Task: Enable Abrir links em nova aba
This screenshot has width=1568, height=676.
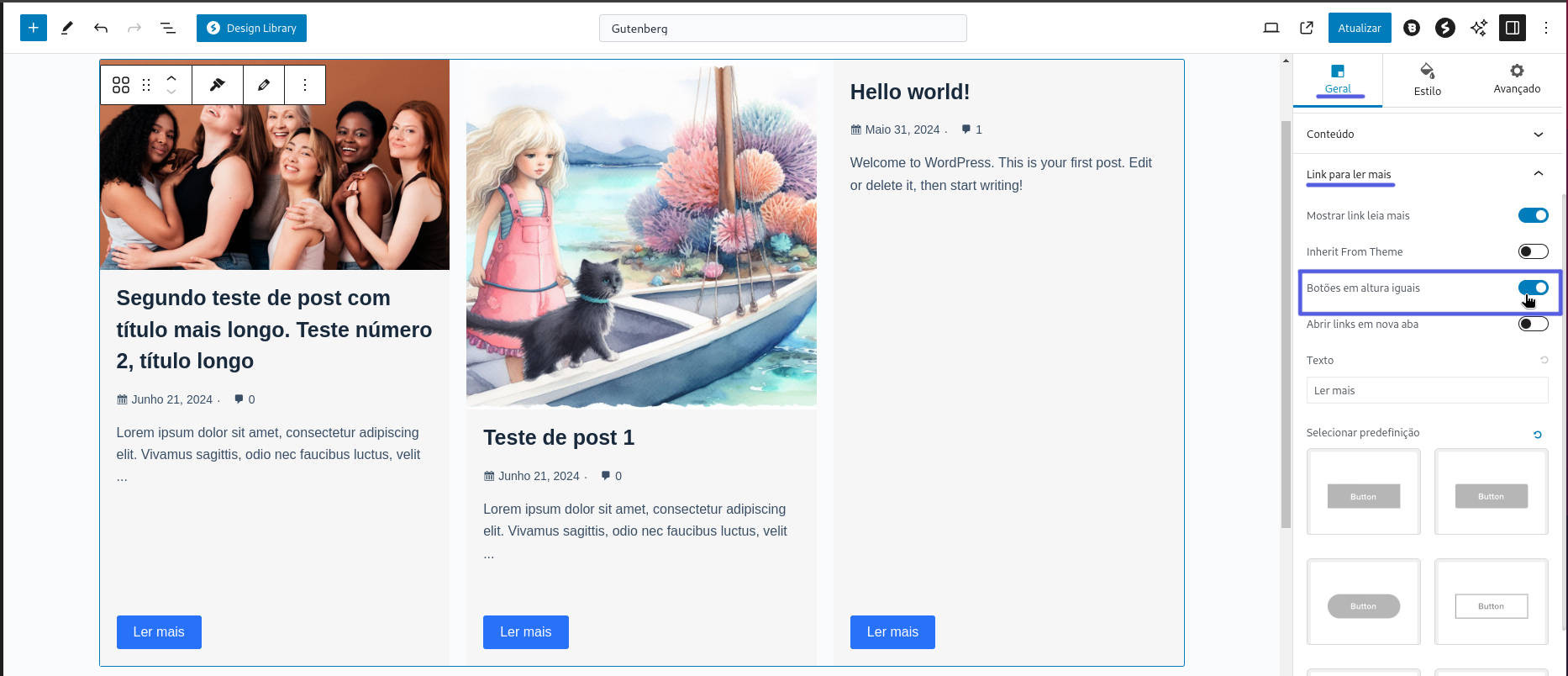Action: click(x=1533, y=324)
